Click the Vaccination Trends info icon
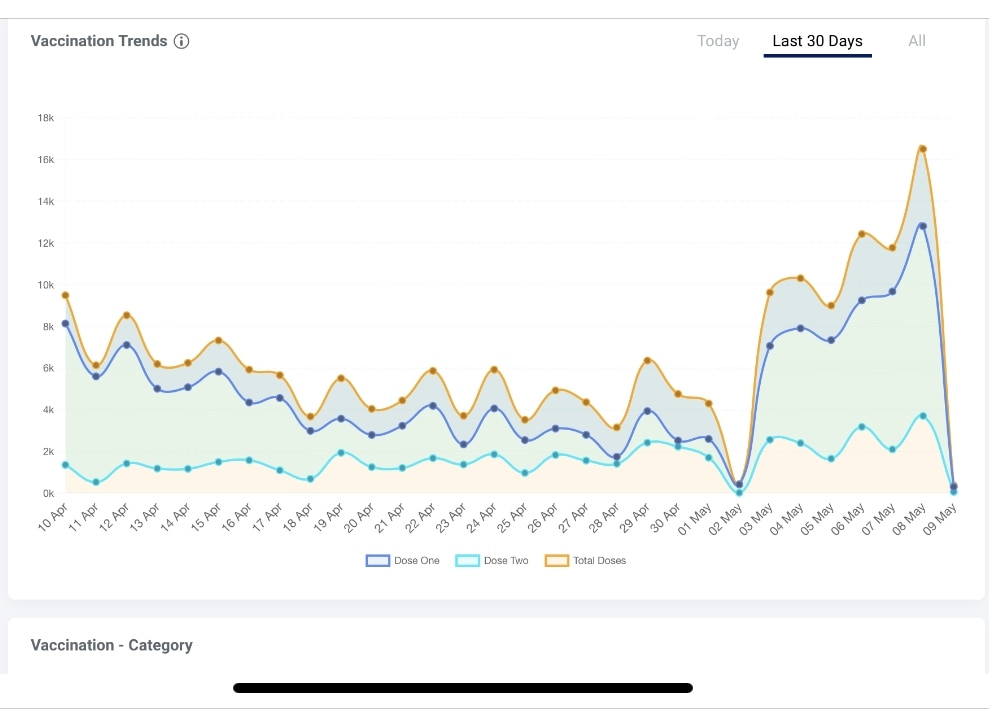Screen dimensions: 989x709 point(181,41)
